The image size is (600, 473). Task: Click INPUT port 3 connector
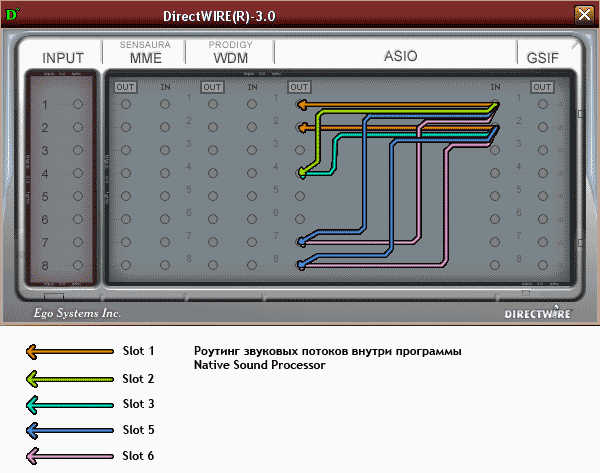tap(78, 150)
